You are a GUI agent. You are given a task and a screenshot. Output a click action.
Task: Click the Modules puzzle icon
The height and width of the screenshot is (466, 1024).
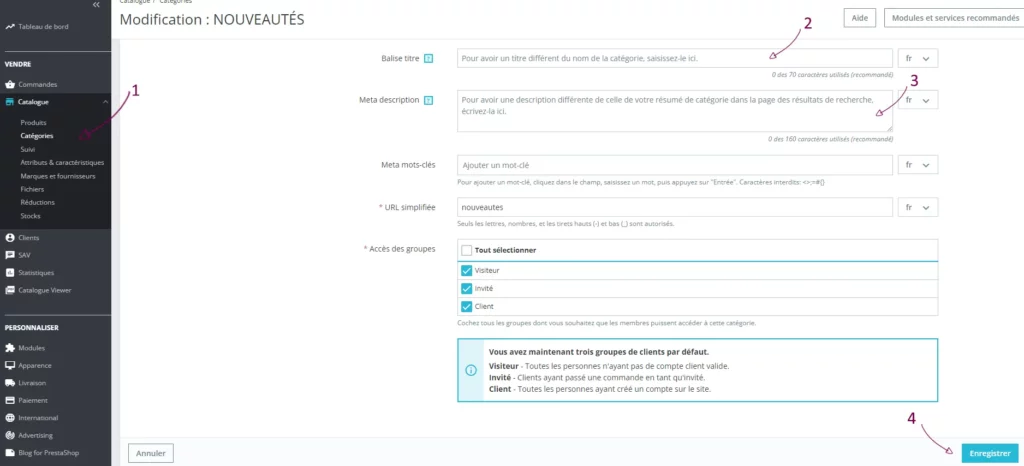click(10, 348)
